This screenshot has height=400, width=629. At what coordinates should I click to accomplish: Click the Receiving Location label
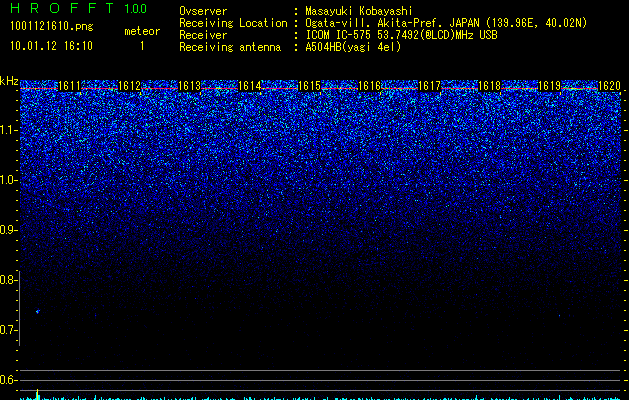tap(233, 23)
